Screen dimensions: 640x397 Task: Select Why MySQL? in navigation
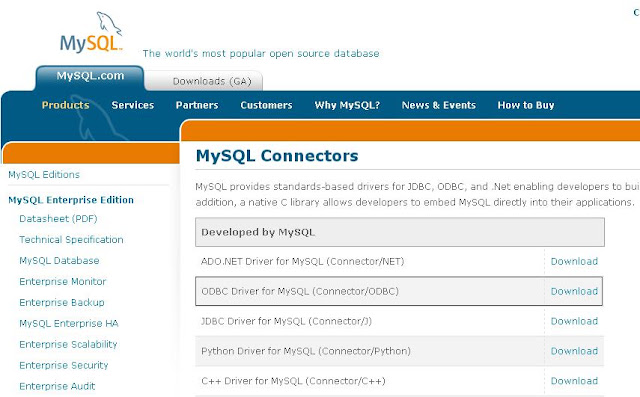click(x=347, y=105)
